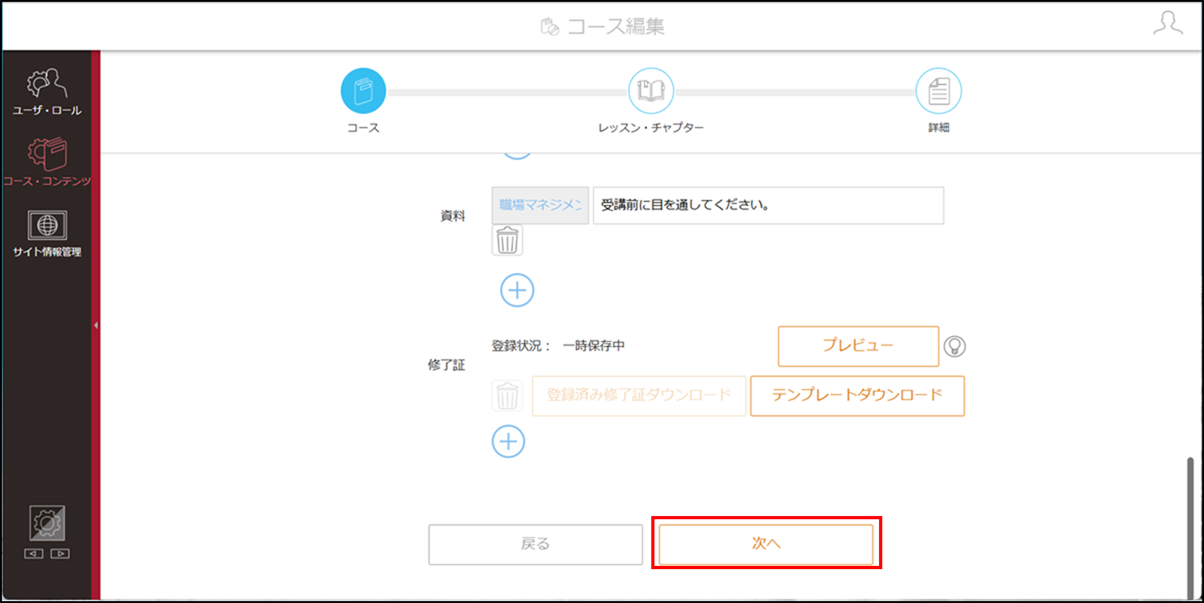
Task: Click the テンプレートダウンロード button
Action: [857, 395]
